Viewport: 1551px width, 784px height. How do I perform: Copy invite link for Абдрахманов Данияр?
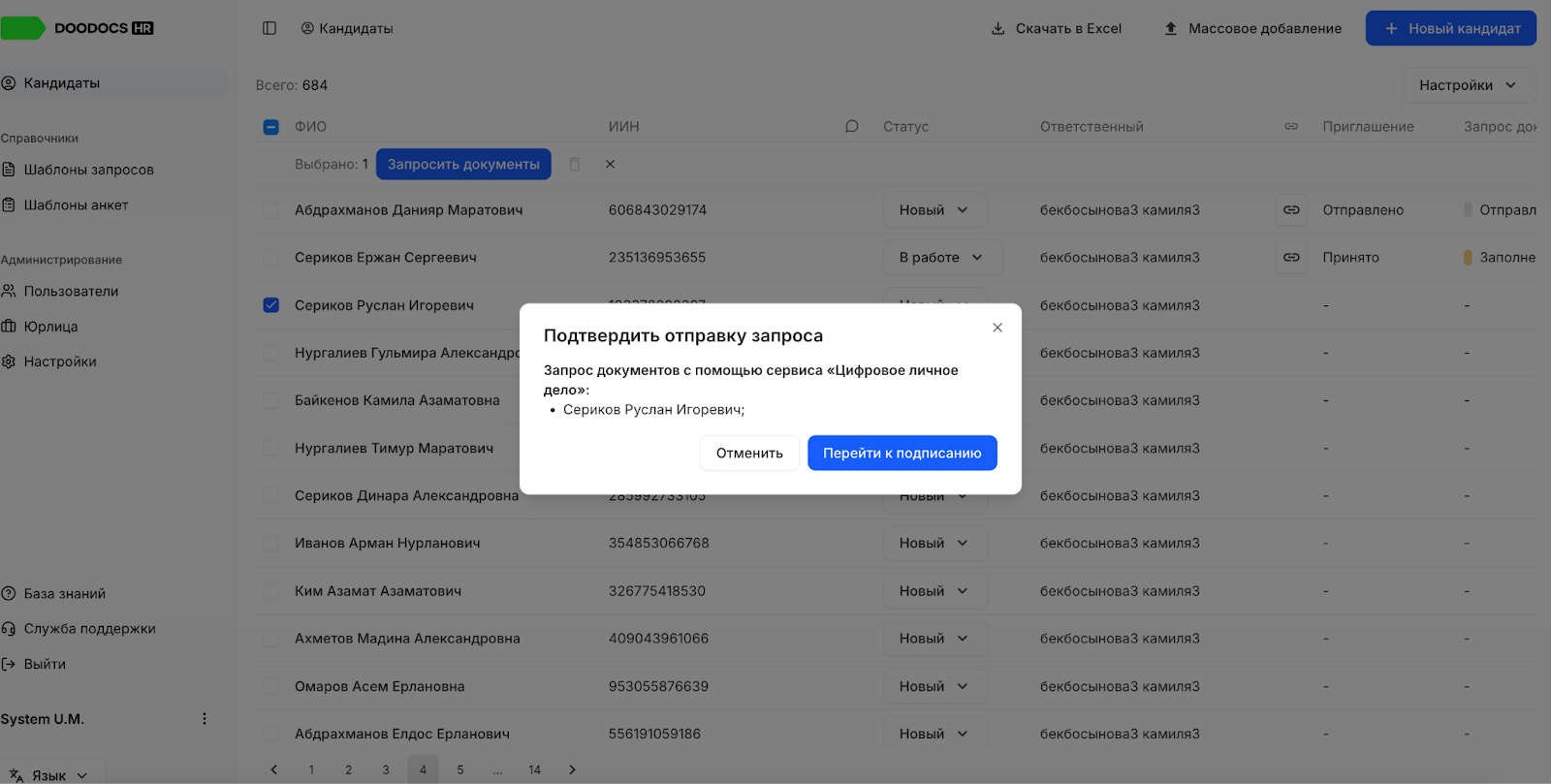coord(1291,209)
